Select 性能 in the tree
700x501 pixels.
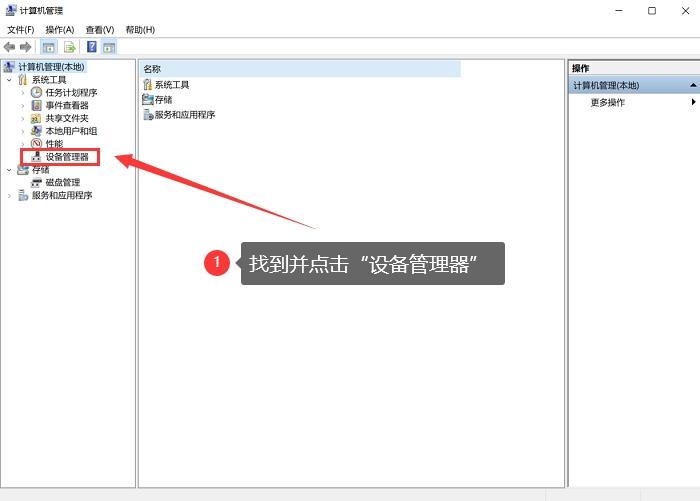54,144
